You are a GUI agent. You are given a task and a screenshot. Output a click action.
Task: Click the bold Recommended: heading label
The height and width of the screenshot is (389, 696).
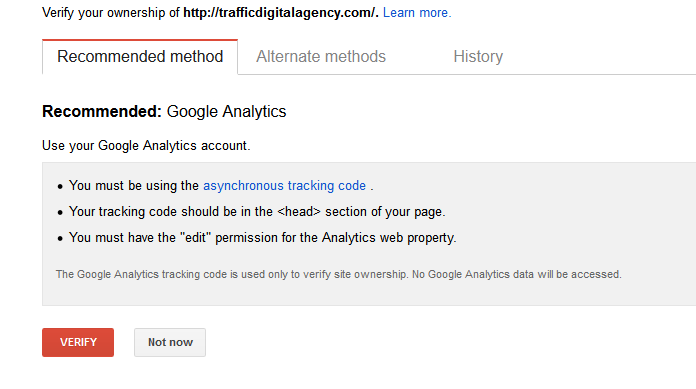(102, 111)
